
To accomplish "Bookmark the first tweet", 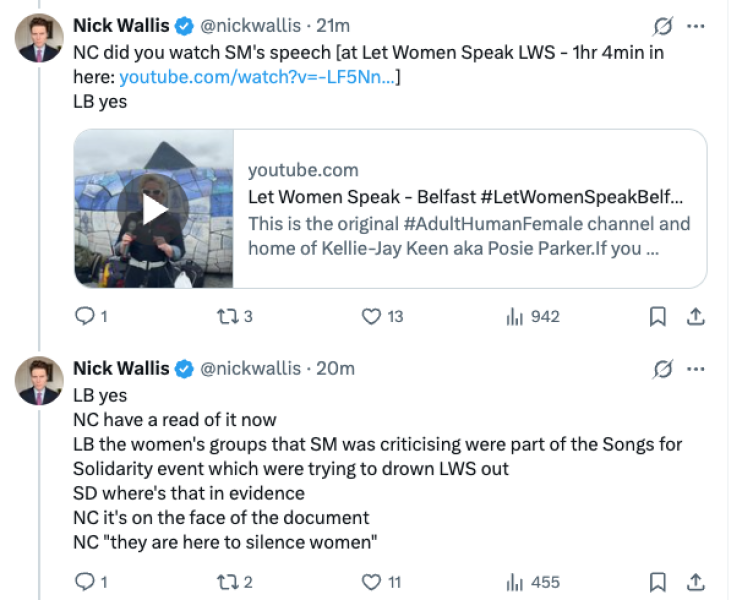I will click(658, 317).
